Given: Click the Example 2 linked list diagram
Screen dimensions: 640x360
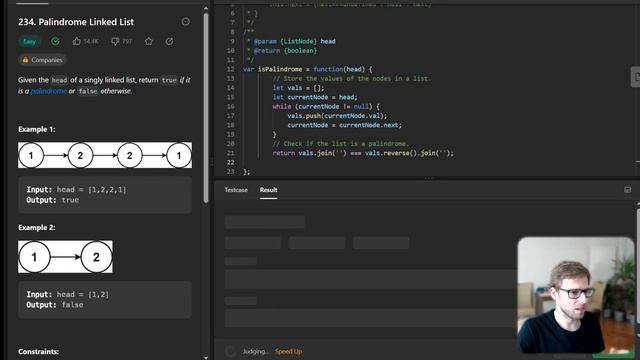Looking at the screenshot, I should [x=65, y=257].
